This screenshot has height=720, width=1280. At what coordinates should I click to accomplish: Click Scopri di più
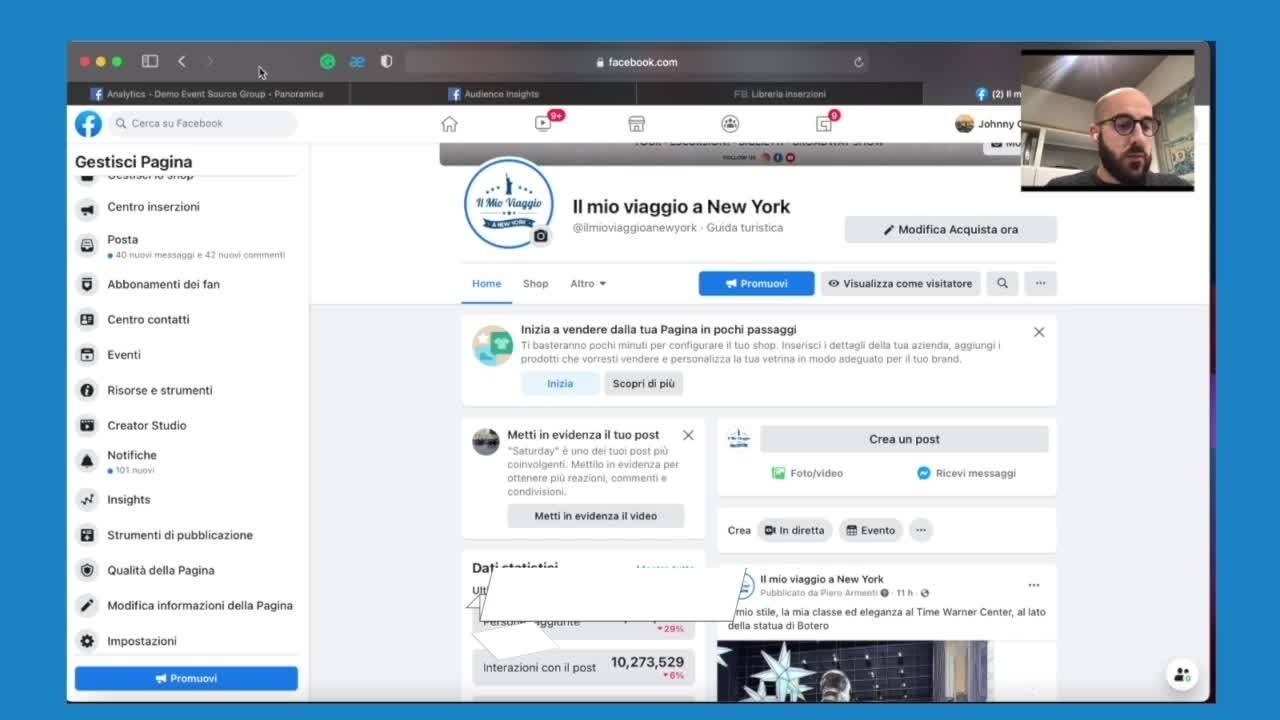coord(644,384)
